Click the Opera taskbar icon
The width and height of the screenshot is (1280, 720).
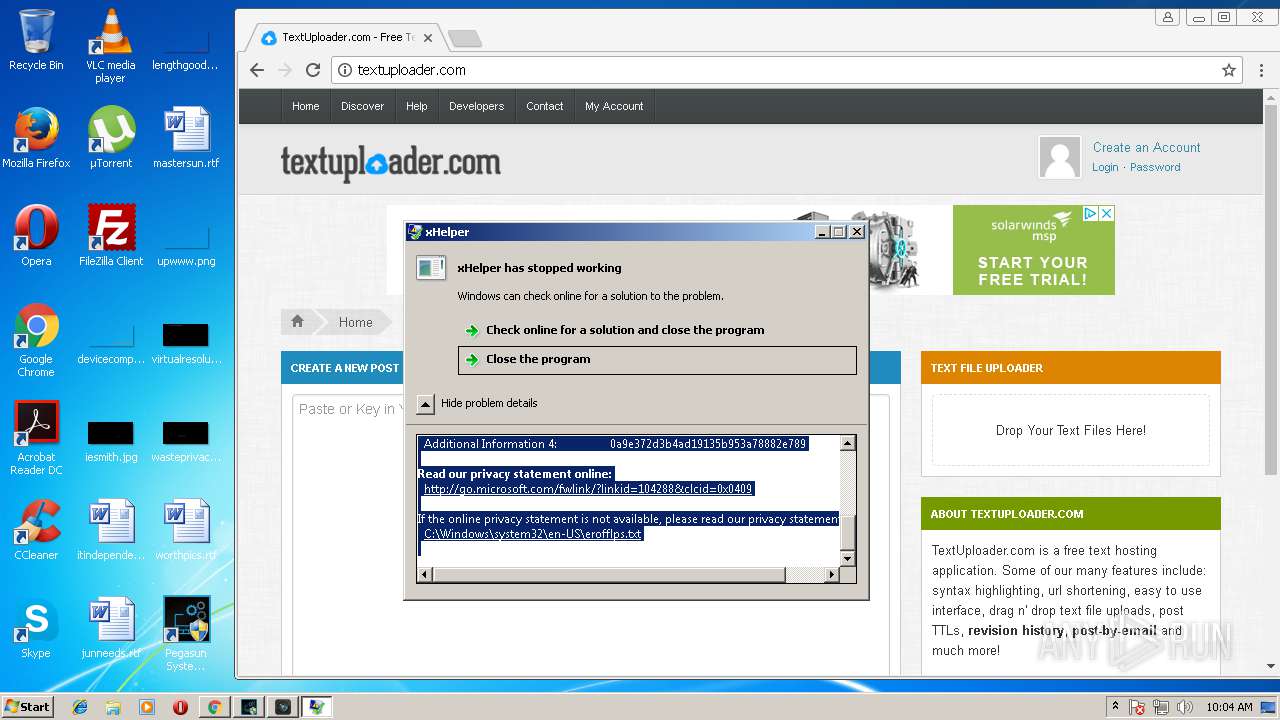click(x=180, y=707)
